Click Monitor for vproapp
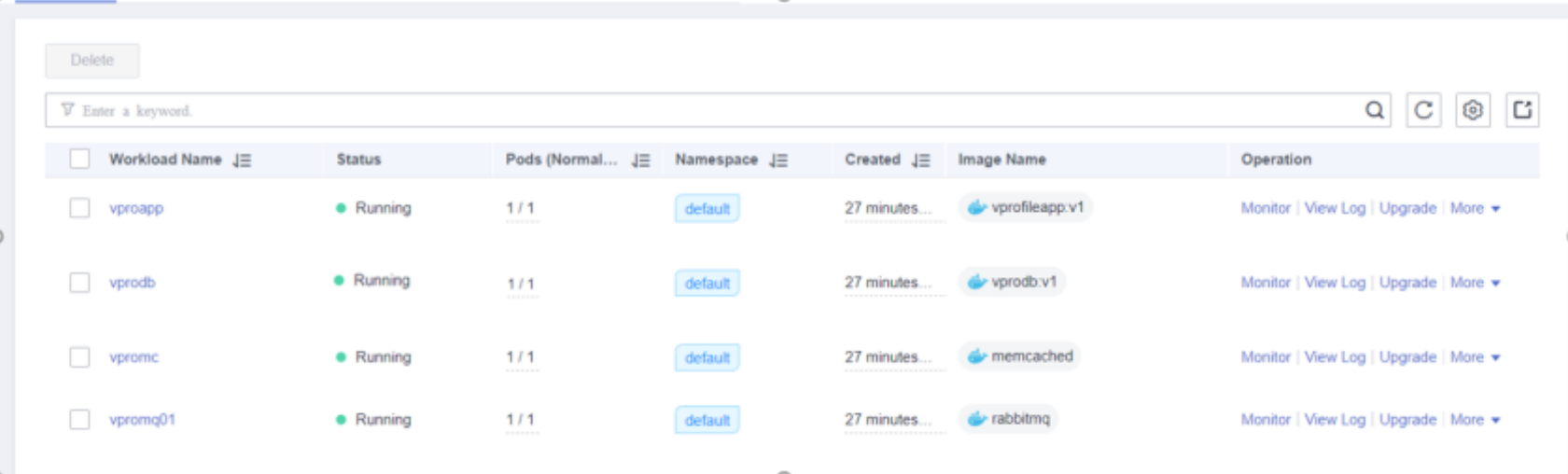 (1266, 208)
